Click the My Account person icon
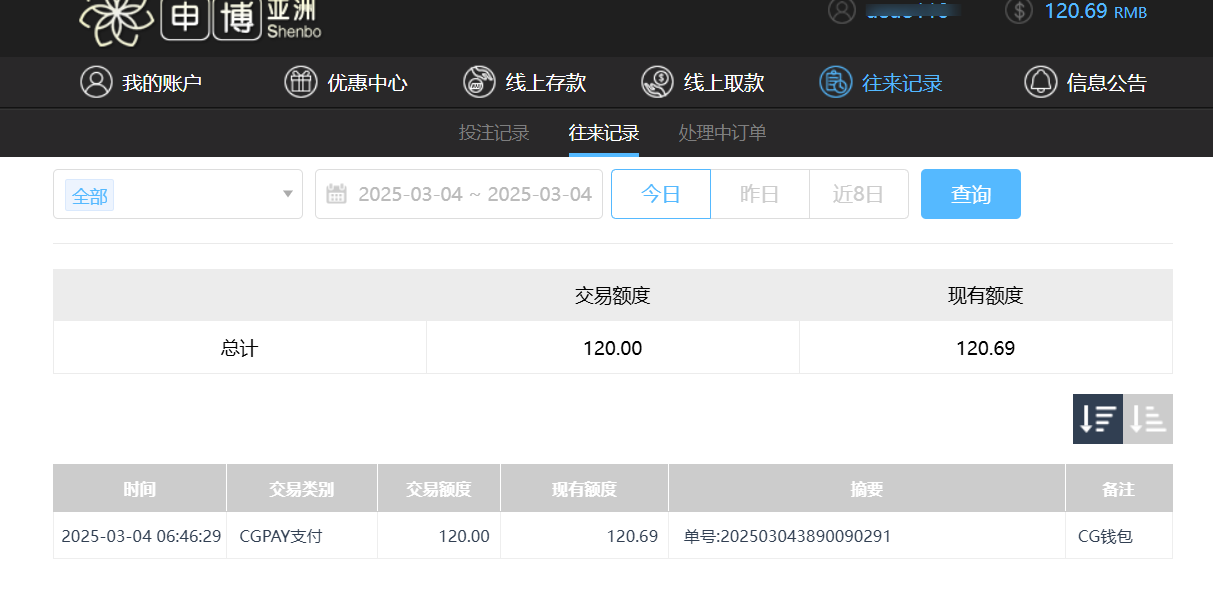Image resolution: width=1213 pixels, height=589 pixels. [96, 82]
